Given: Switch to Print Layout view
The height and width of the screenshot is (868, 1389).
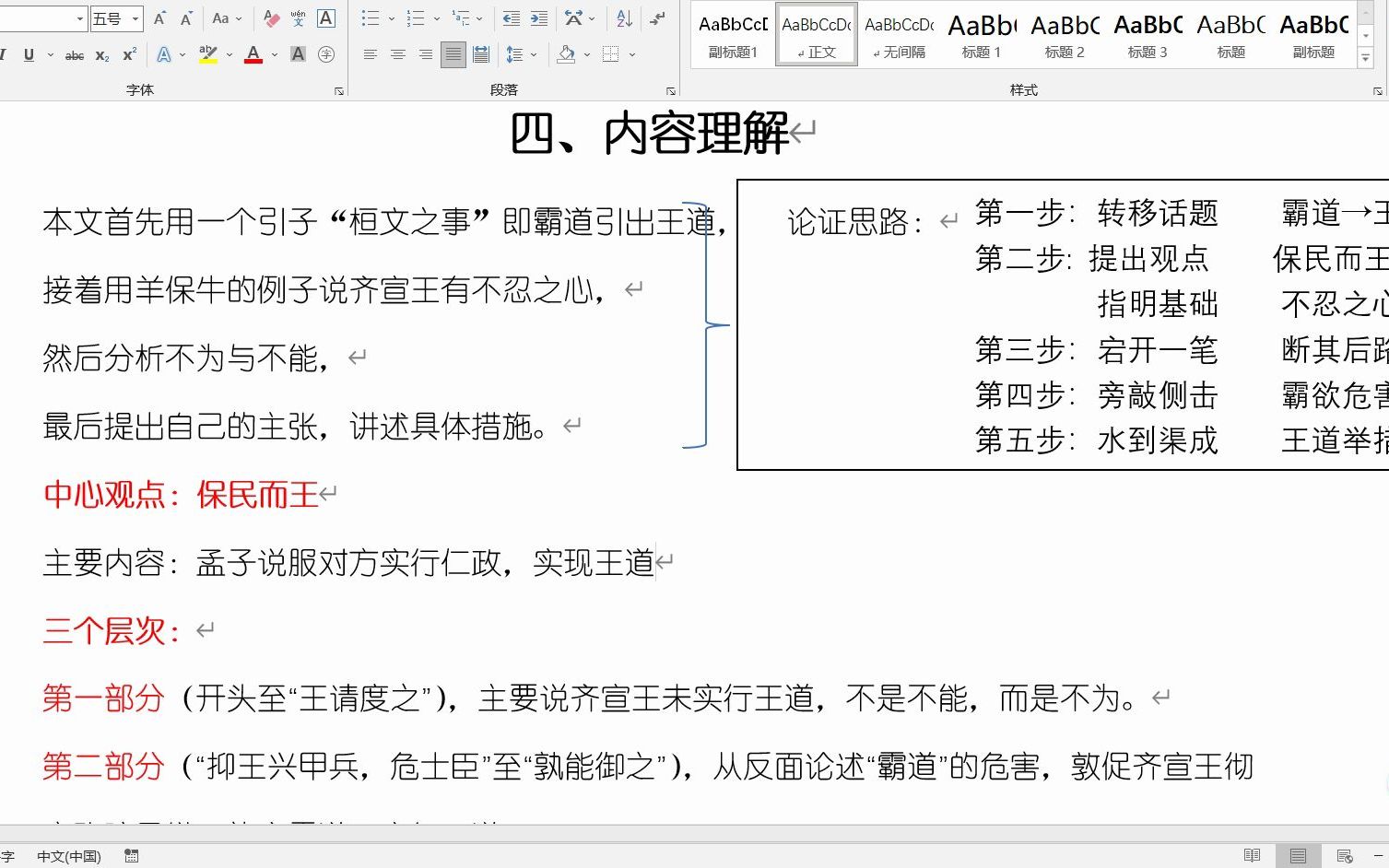Looking at the screenshot, I should pyautogui.click(x=1298, y=856).
